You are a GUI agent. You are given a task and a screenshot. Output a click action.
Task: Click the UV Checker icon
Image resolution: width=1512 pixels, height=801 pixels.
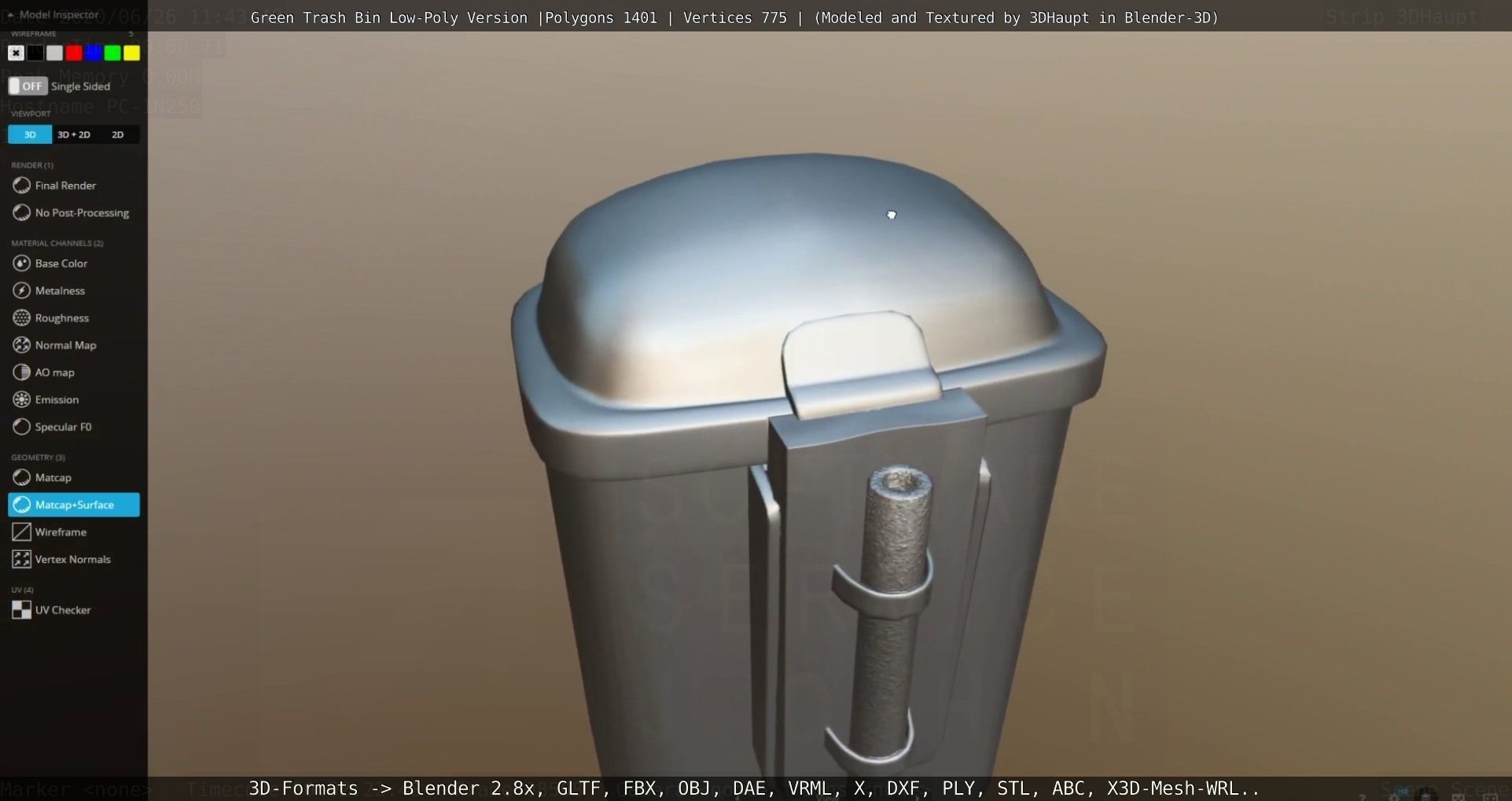pyautogui.click(x=21, y=610)
